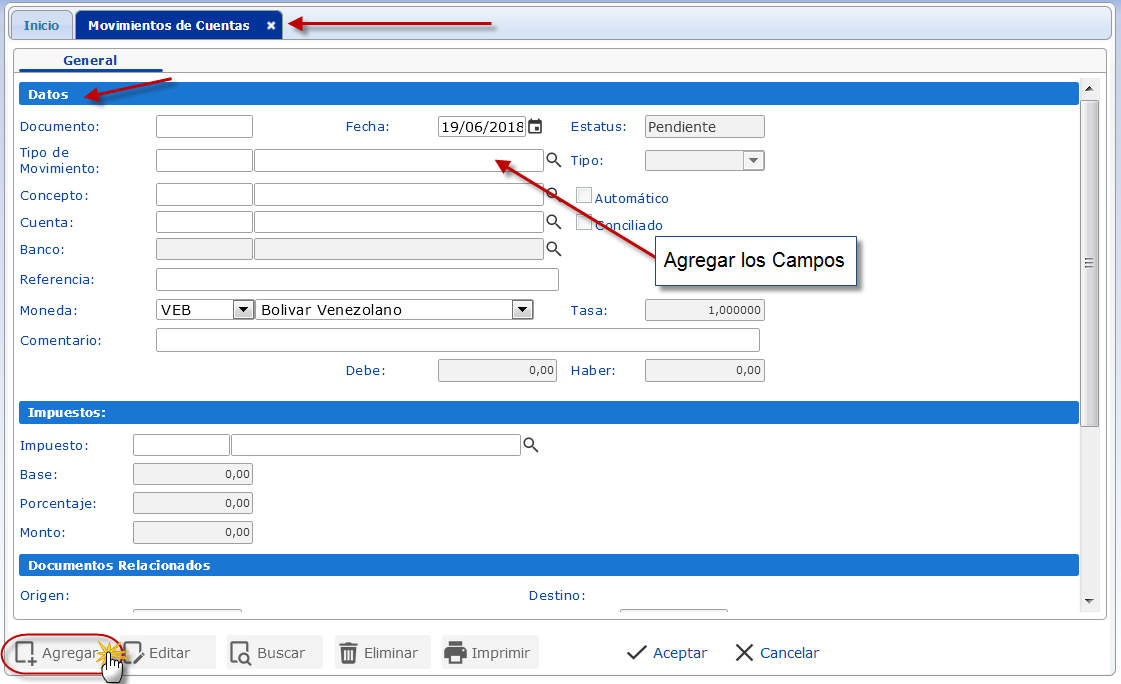This screenshot has height=684, width=1121.
Task: Confirm the form with Aceptar
Action: point(667,653)
